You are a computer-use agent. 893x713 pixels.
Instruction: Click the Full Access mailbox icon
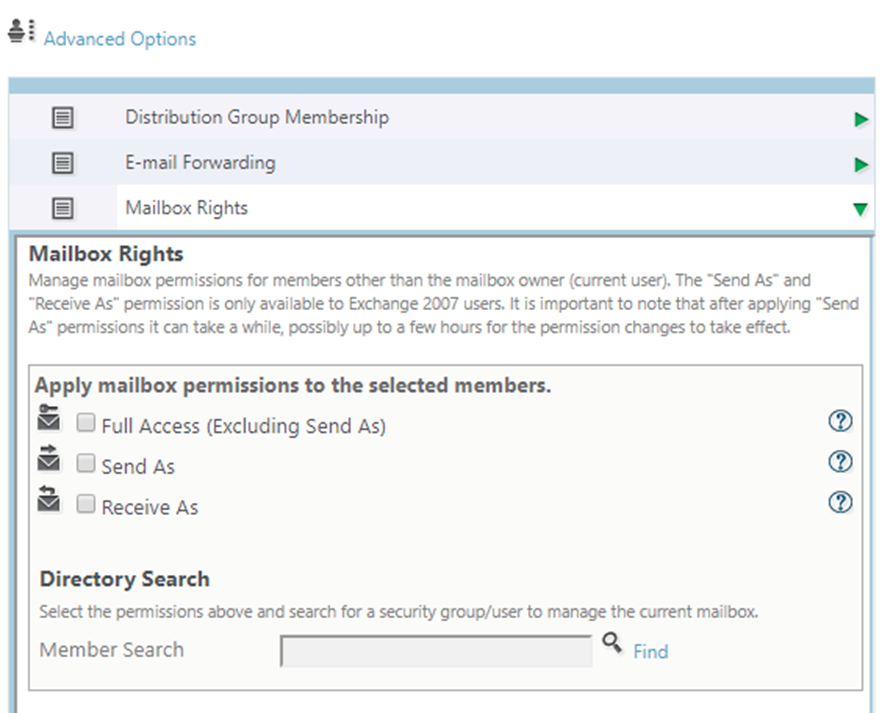coord(49,419)
